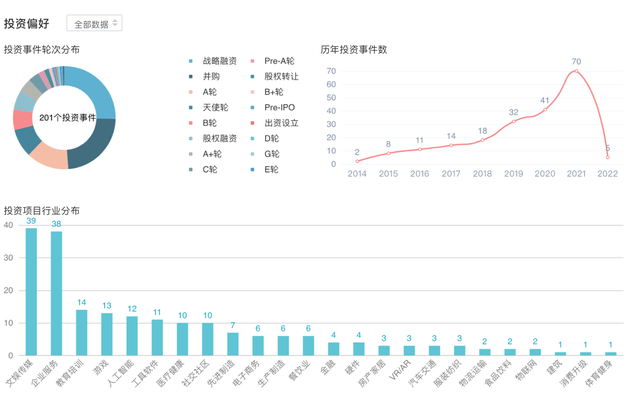The image size is (630, 398).
Task: Click the 天使轮 legend entry
Action: click(208, 108)
